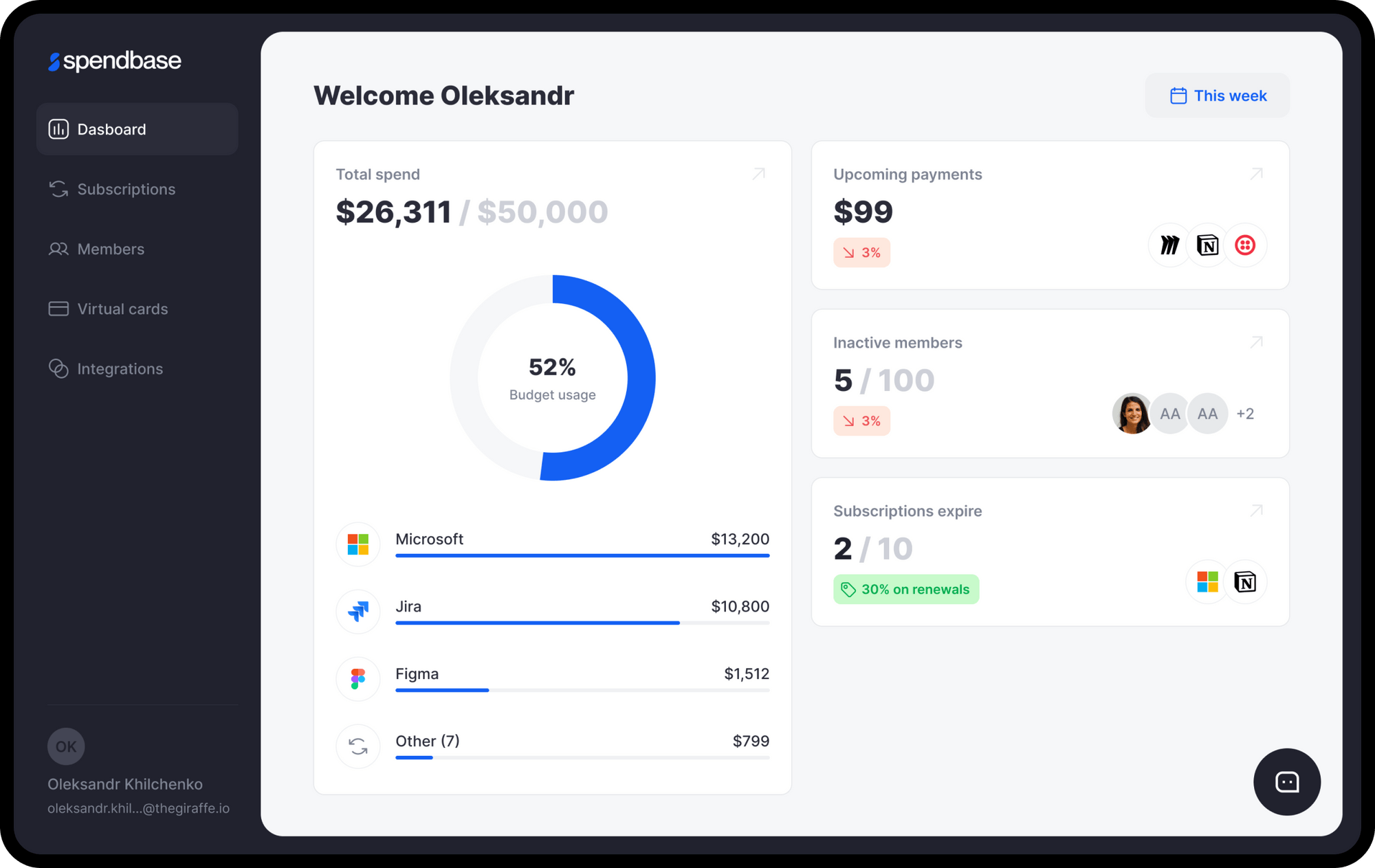
Task: Click the Microsoft app icon in spend list
Action: (x=357, y=544)
